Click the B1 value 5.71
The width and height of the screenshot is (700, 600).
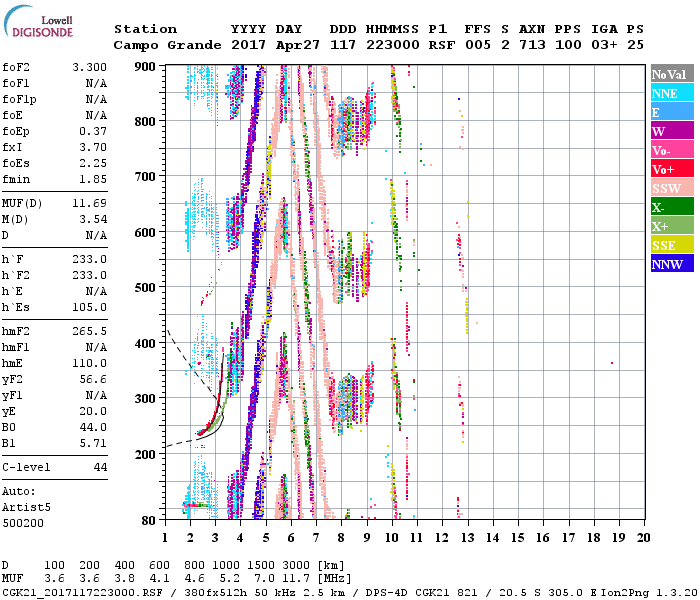click(93, 444)
